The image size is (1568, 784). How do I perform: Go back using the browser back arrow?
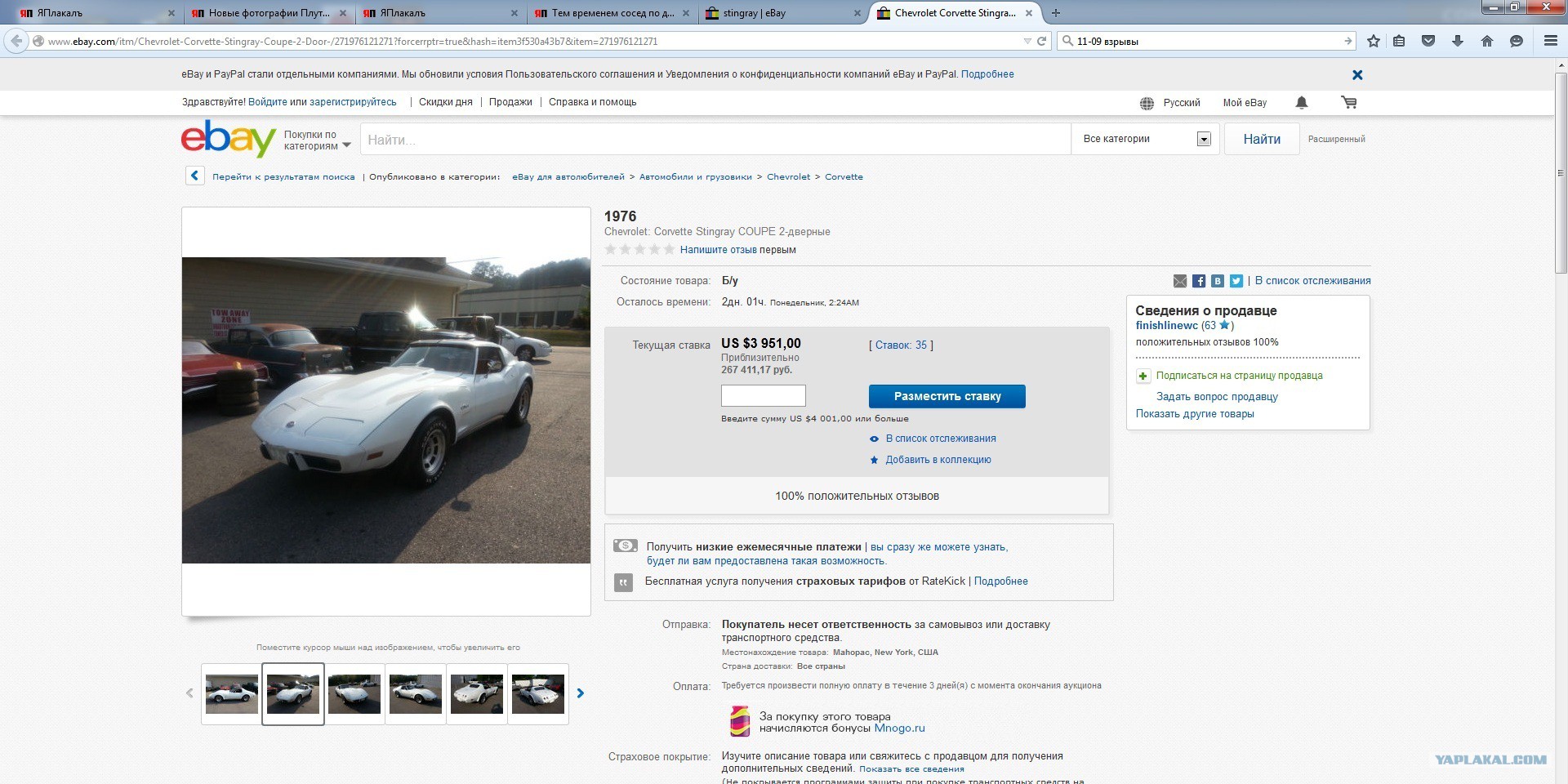coord(16,41)
